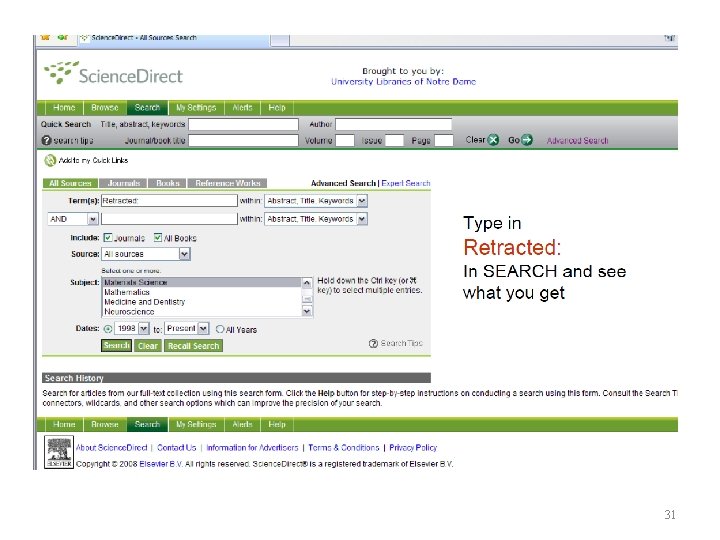Open the Home menu in top green bar

coord(64,107)
